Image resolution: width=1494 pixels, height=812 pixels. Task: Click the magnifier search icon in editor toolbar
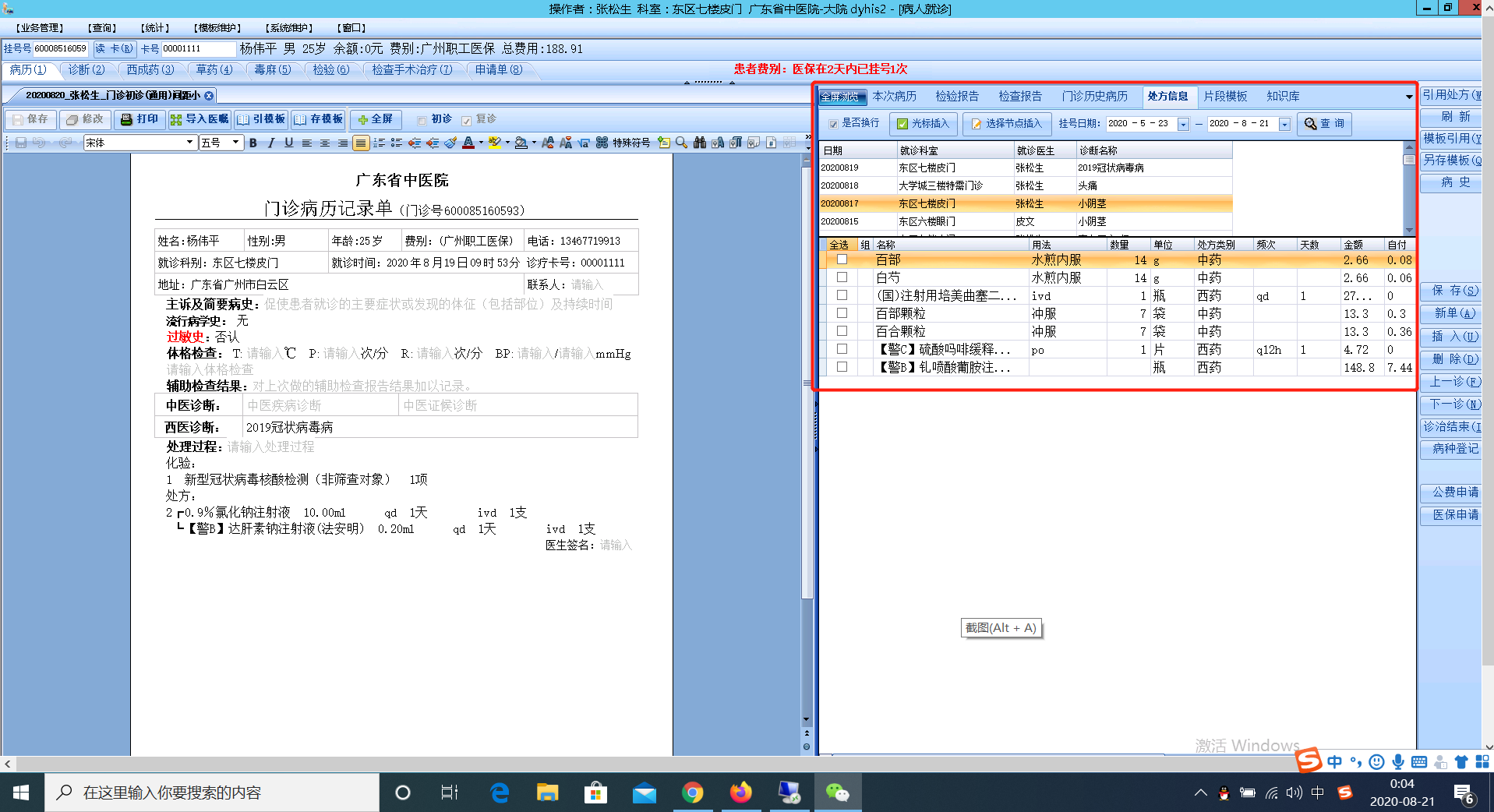[682, 143]
